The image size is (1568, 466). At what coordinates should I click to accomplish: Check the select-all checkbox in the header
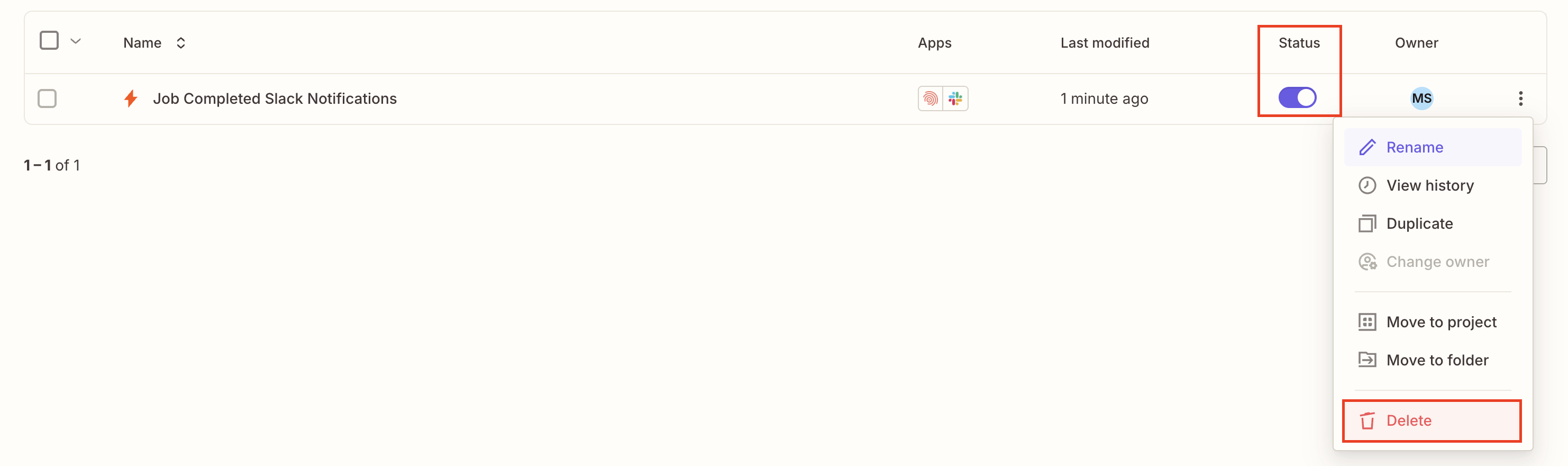(x=48, y=40)
